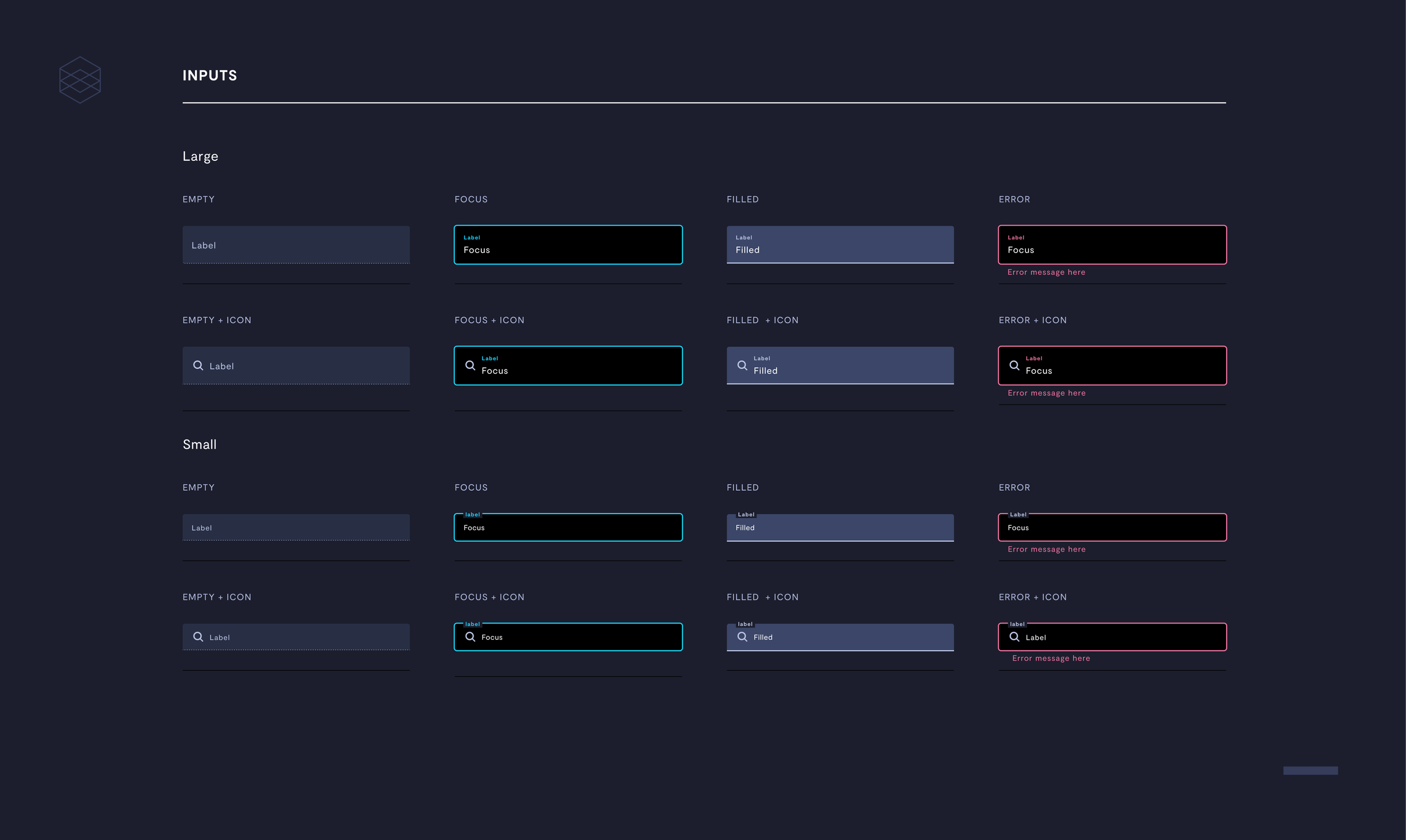This screenshot has height=840, width=1406.
Task: Click the Large section heading
Action: pos(200,156)
